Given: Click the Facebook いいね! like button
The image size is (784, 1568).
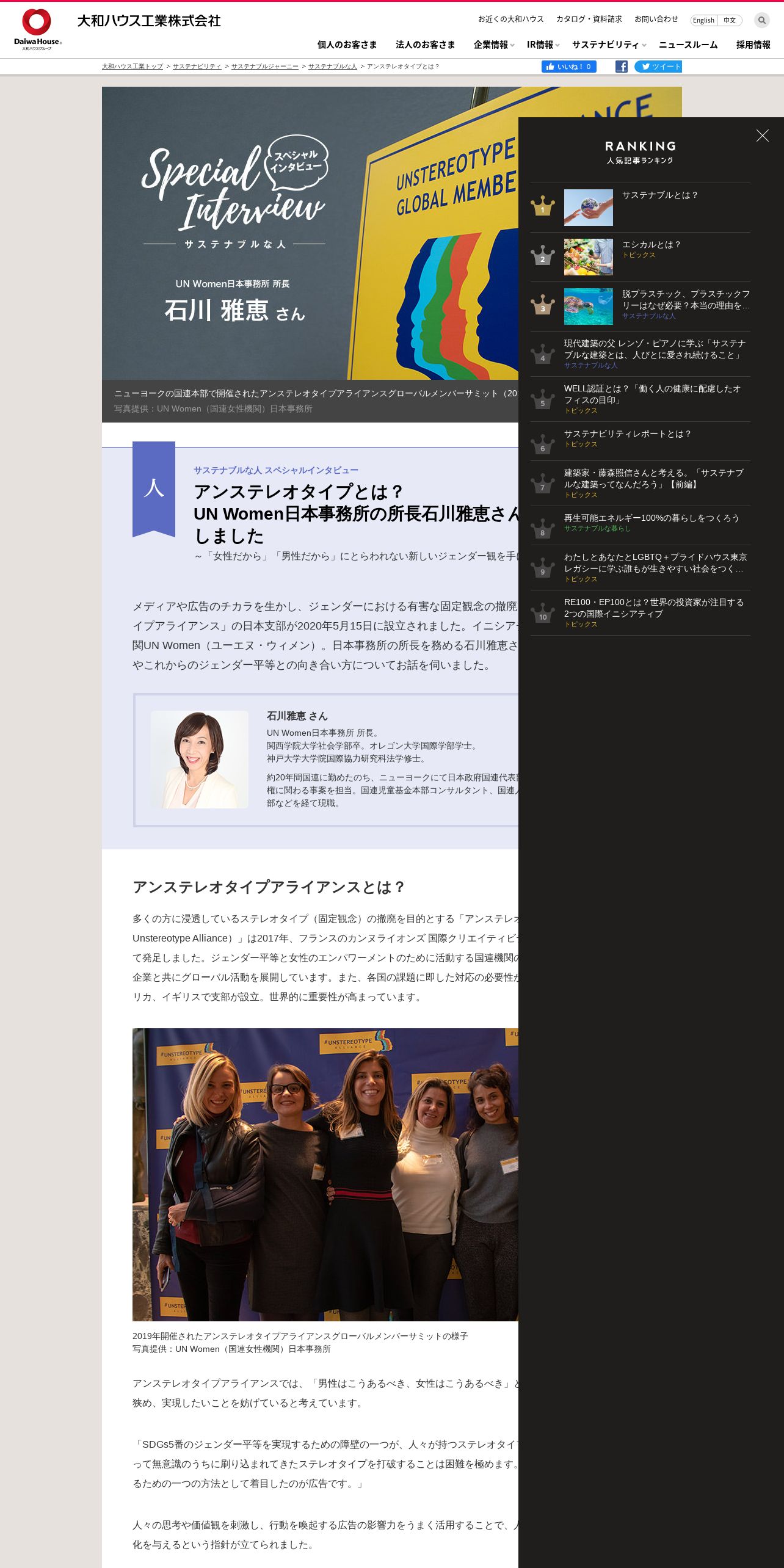Looking at the screenshot, I should [x=568, y=67].
